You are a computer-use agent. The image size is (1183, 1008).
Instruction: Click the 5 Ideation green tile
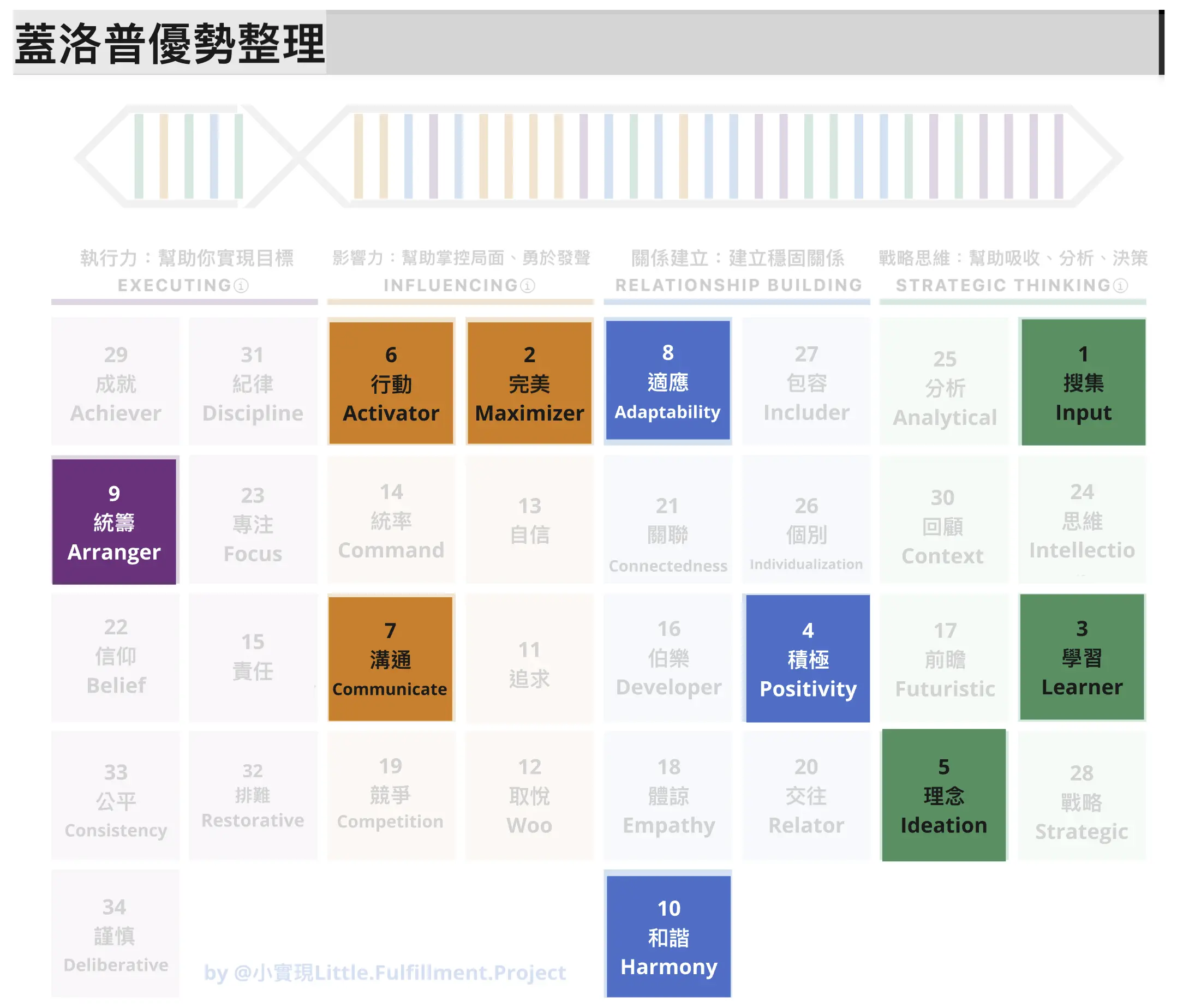944,795
